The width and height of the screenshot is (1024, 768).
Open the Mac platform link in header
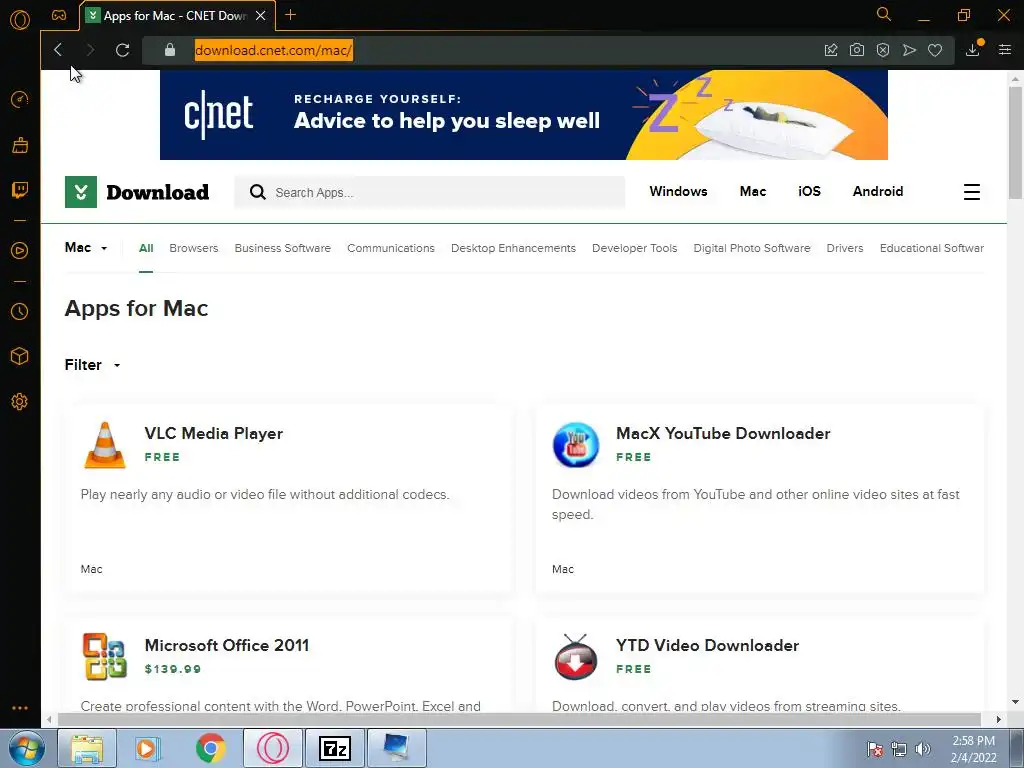pos(752,191)
